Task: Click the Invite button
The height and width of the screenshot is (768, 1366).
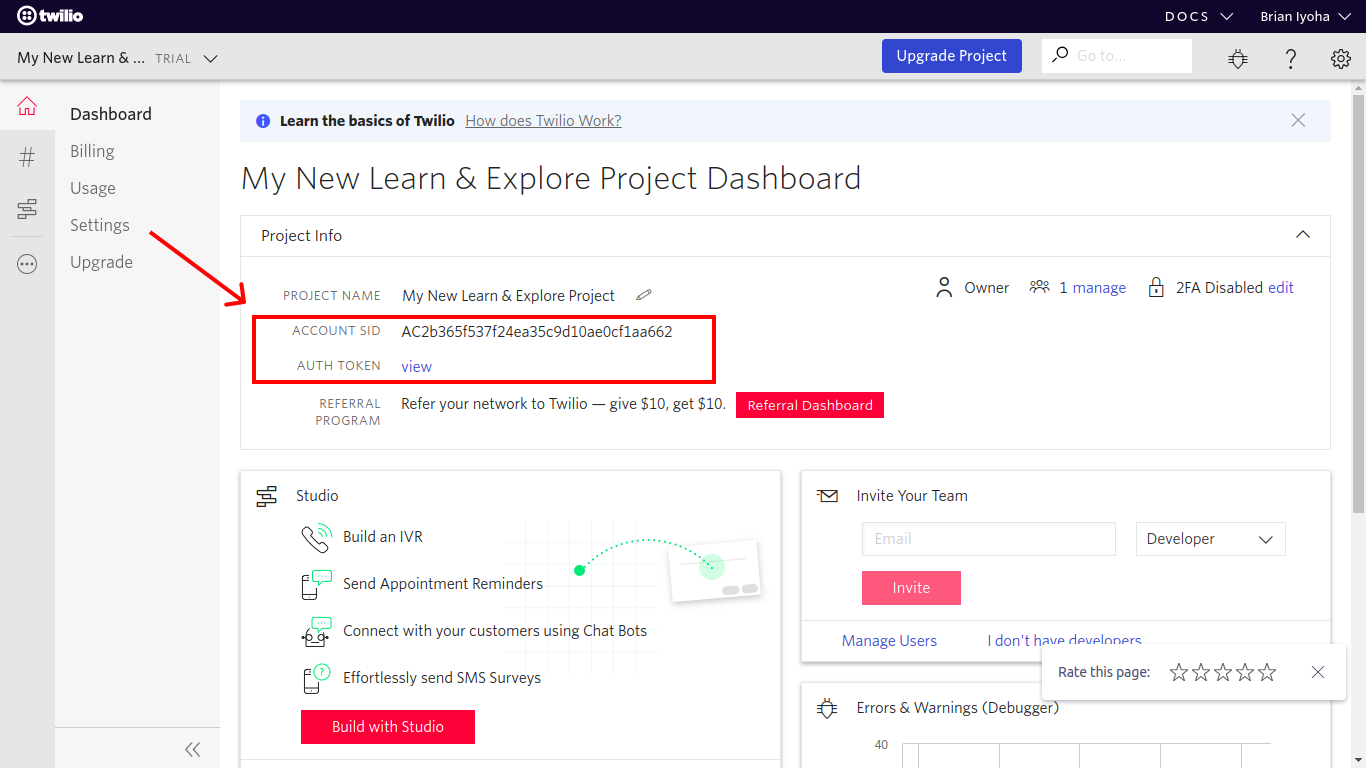Action: (x=911, y=588)
